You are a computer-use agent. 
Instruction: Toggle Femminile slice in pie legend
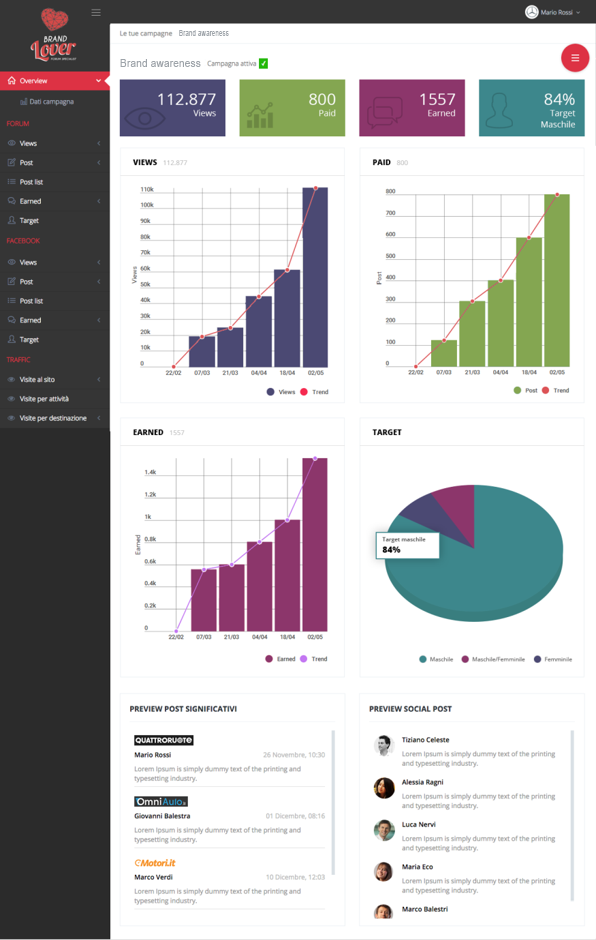553,659
